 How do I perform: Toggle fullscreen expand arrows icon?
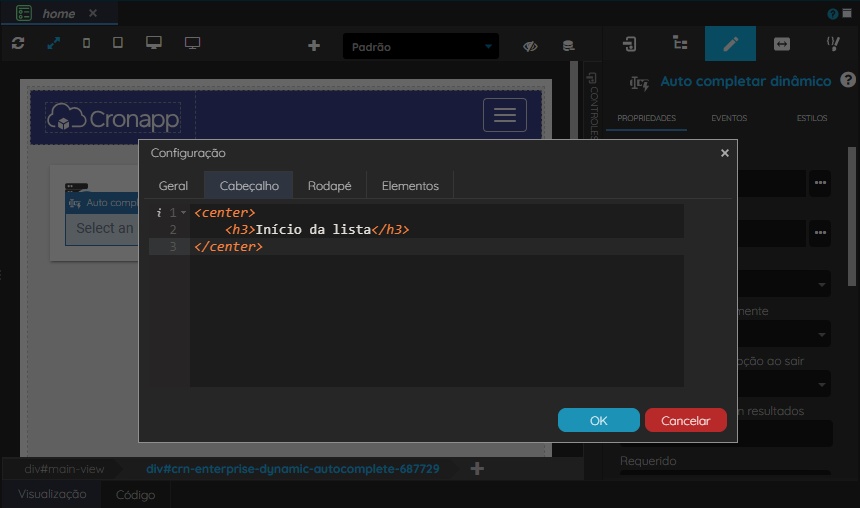tap(53, 43)
